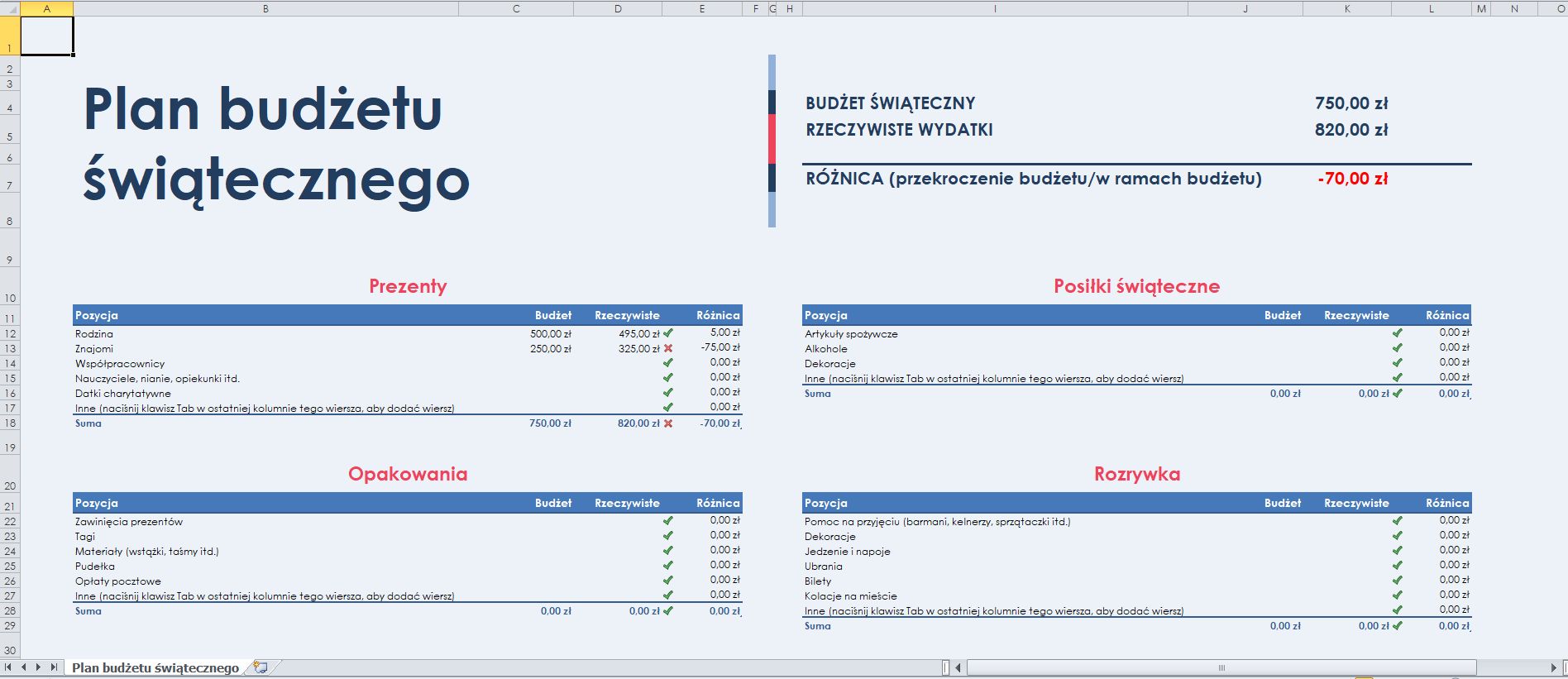Click Rzeczywiste header in the Rozrywka table
Viewport: 1568px width, 679px height.
click(x=1356, y=503)
